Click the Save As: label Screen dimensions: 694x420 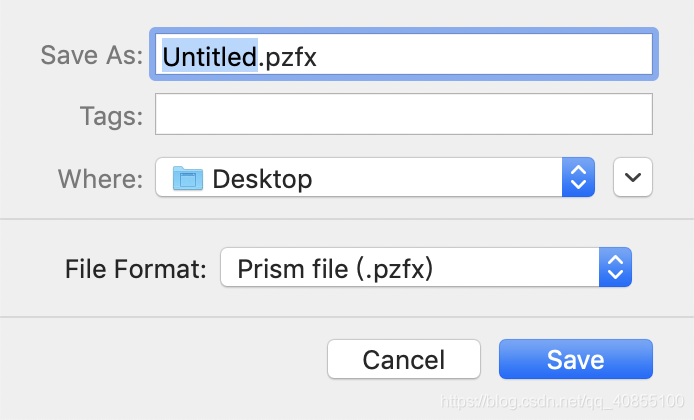click(x=92, y=55)
